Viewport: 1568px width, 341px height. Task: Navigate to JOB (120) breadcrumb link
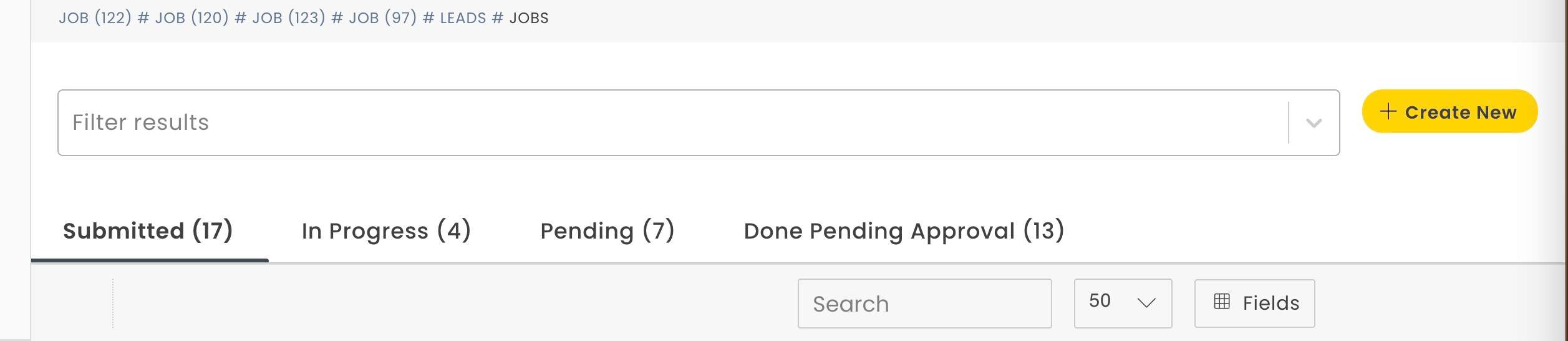pos(191,18)
